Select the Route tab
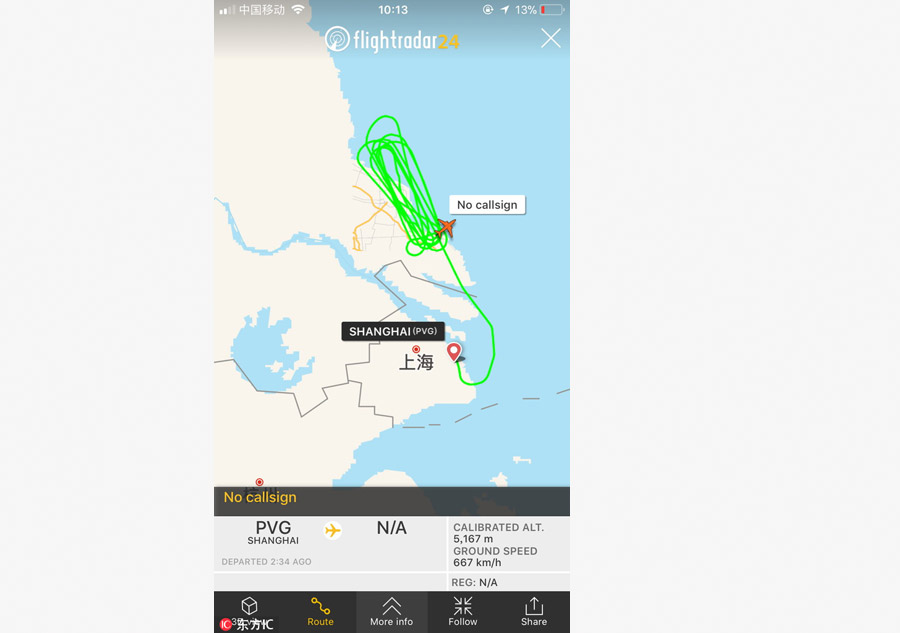The width and height of the screenshot is (900, 633). pos(320,612)
